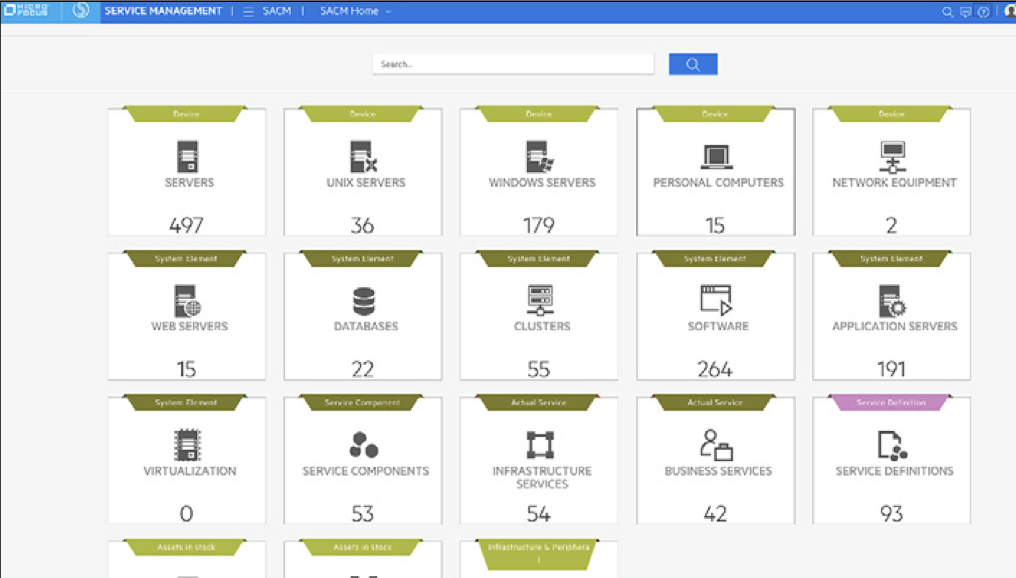Screen dimensions: 1016x578
Task: Click the Service Management title
Action: tap(163, 11)
